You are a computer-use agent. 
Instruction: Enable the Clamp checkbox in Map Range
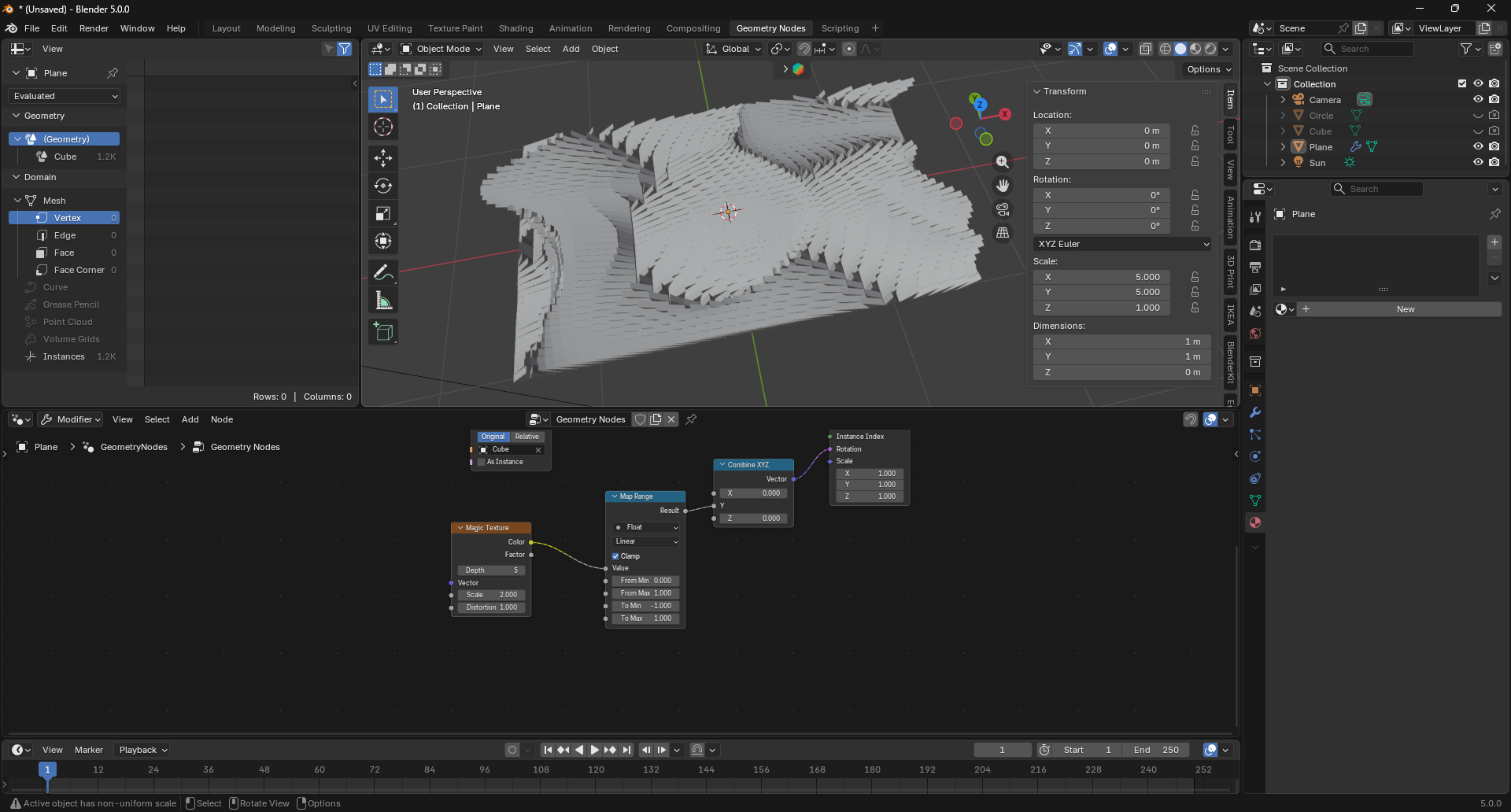(x=615, y=556)
